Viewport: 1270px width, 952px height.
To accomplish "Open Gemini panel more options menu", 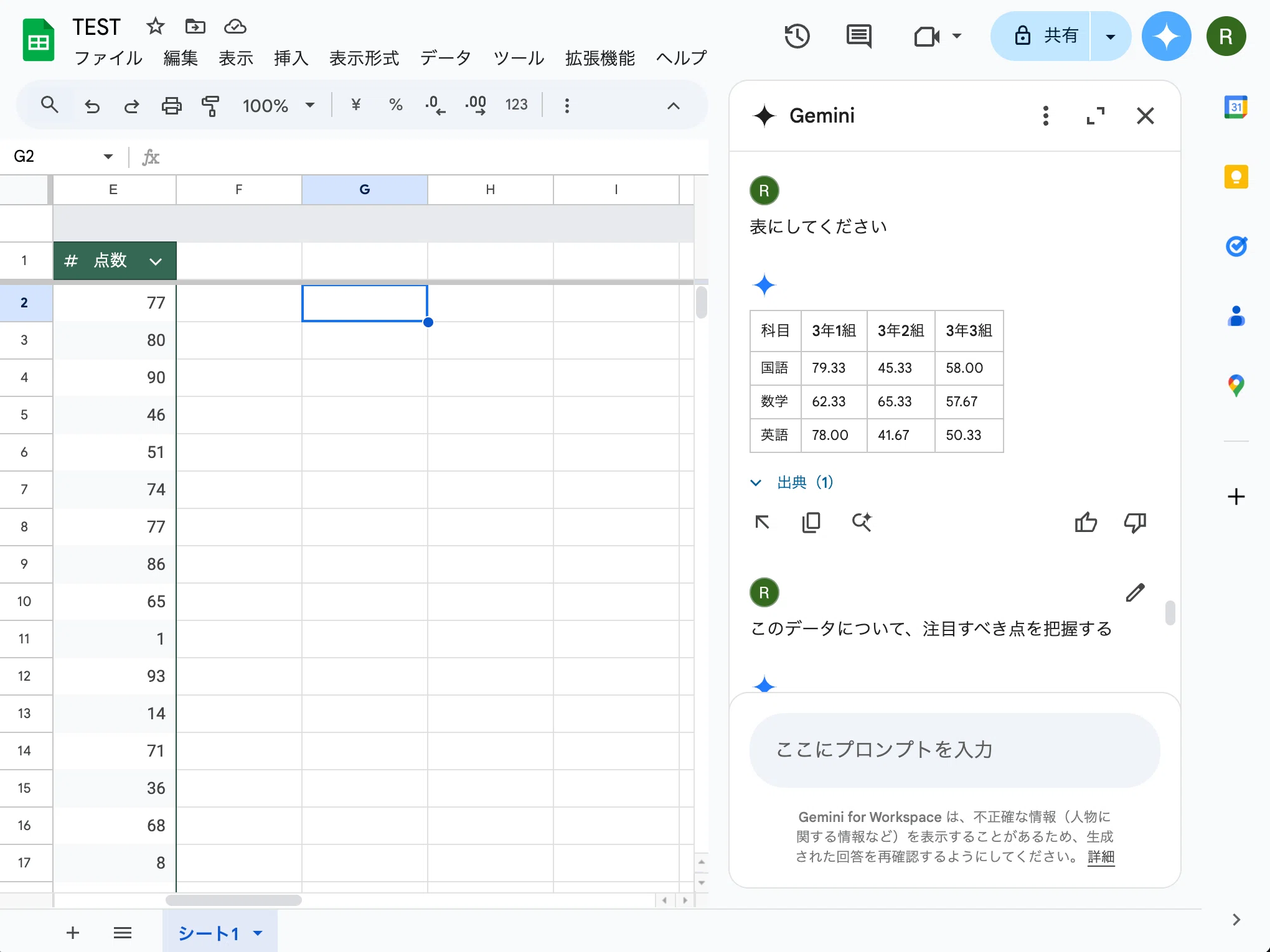I will (1046, 116).
